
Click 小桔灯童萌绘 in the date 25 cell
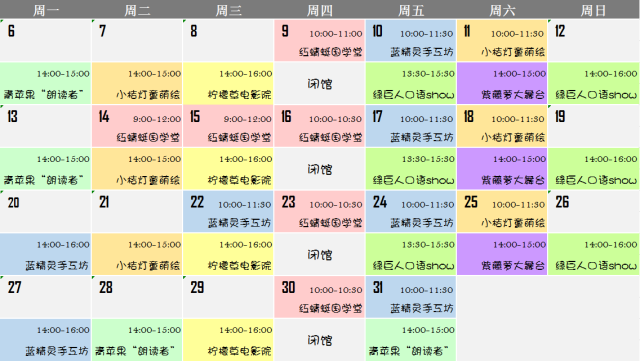513,223
